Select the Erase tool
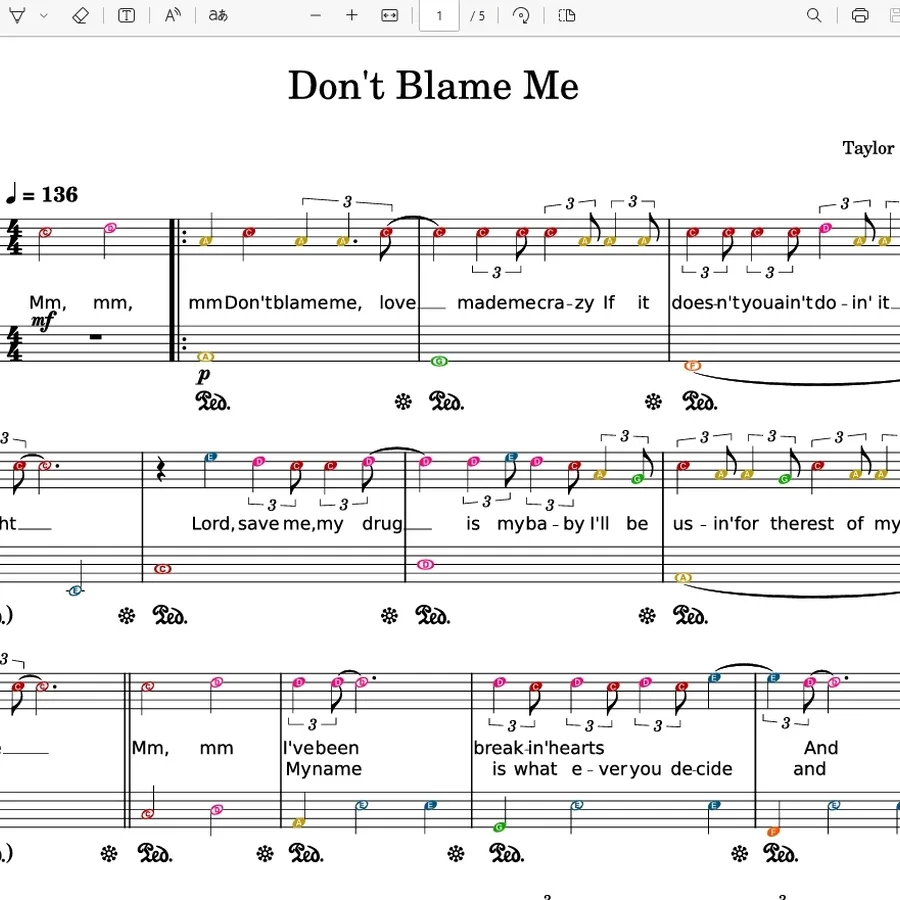 (80, 15)
